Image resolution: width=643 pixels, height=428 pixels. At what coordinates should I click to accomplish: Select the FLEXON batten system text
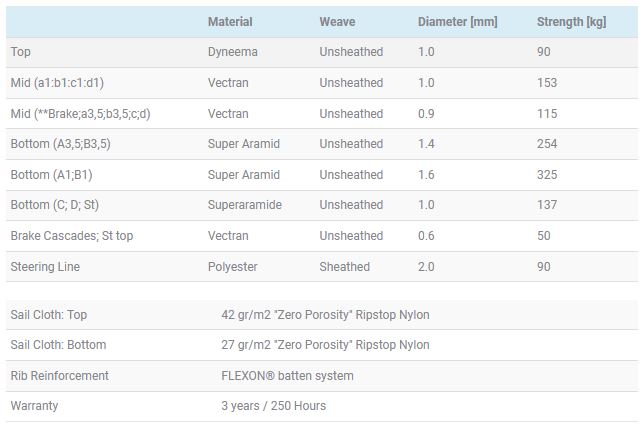click(287, 376)
